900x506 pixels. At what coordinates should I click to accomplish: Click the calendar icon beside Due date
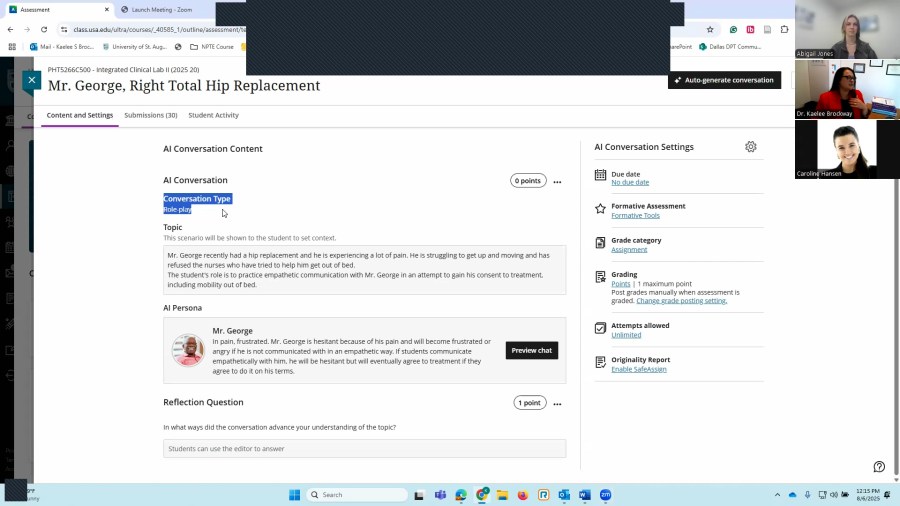(600, 175)
